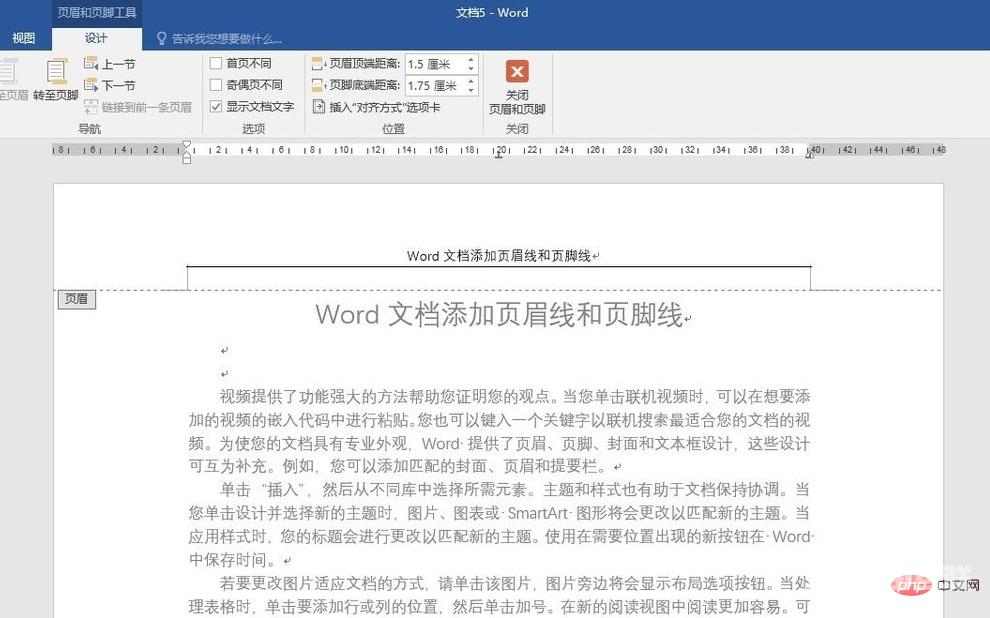Switch to the 视图 ribbon tab
Screen dimensions: 990x618
pyautogui.click(x=23, y=39)
